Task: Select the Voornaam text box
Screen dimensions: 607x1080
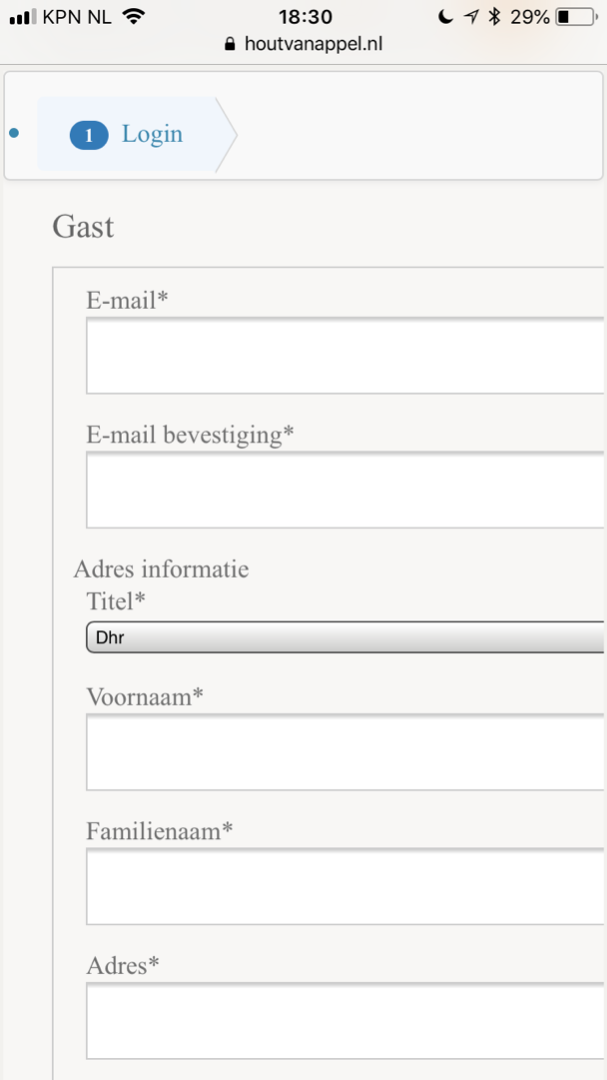Action: pyautogui.click(x=345, y=752)
